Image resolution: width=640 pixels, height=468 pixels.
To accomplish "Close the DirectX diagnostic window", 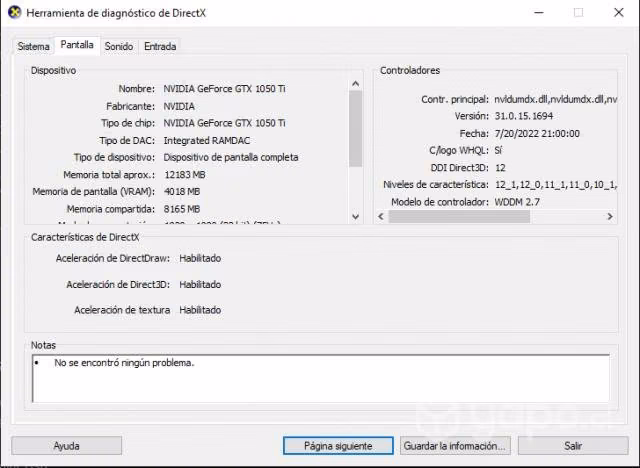I will (x=618, y=13).
